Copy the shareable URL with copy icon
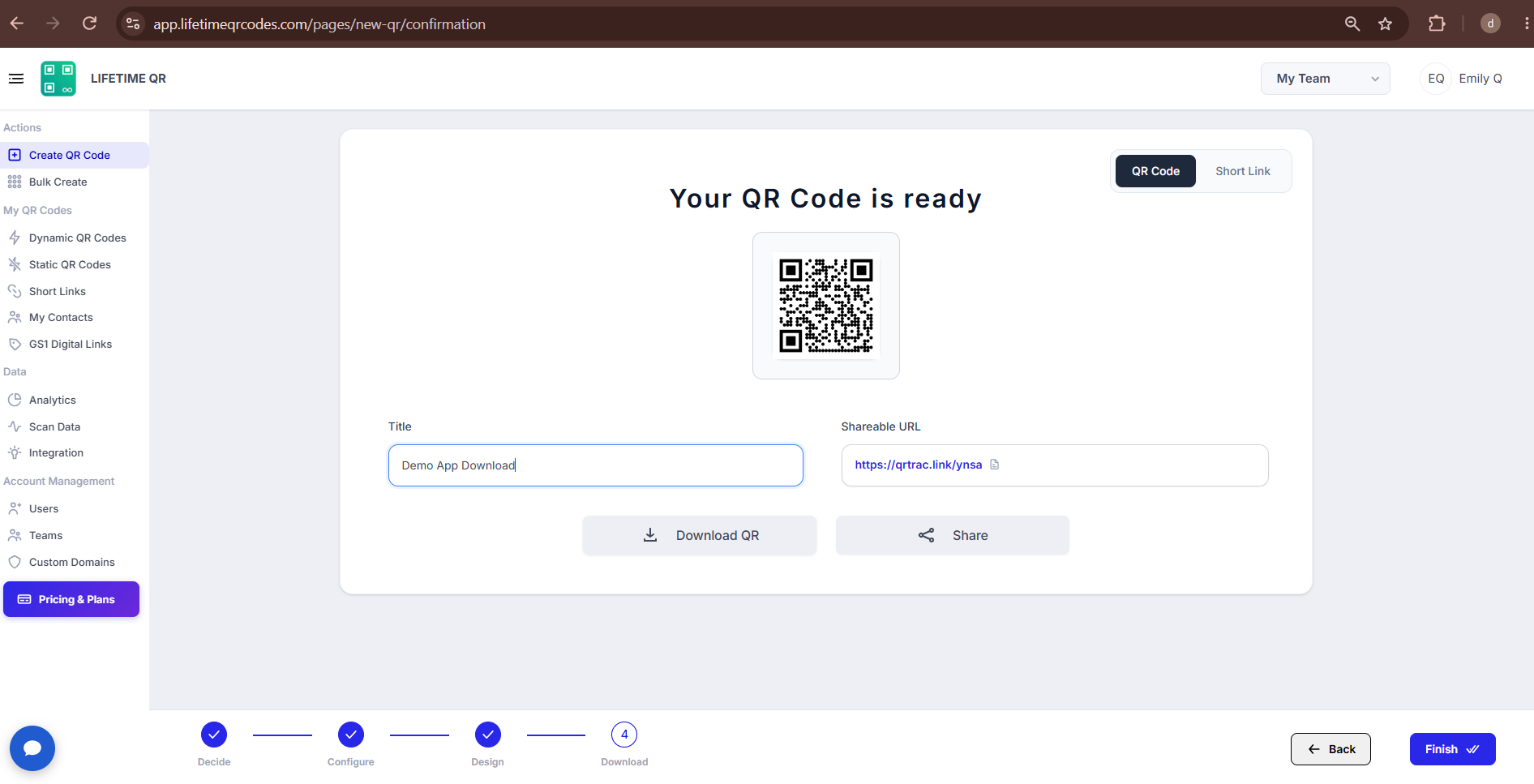The width and height of the screenshot is (1534, 784). tap(995, 465)
